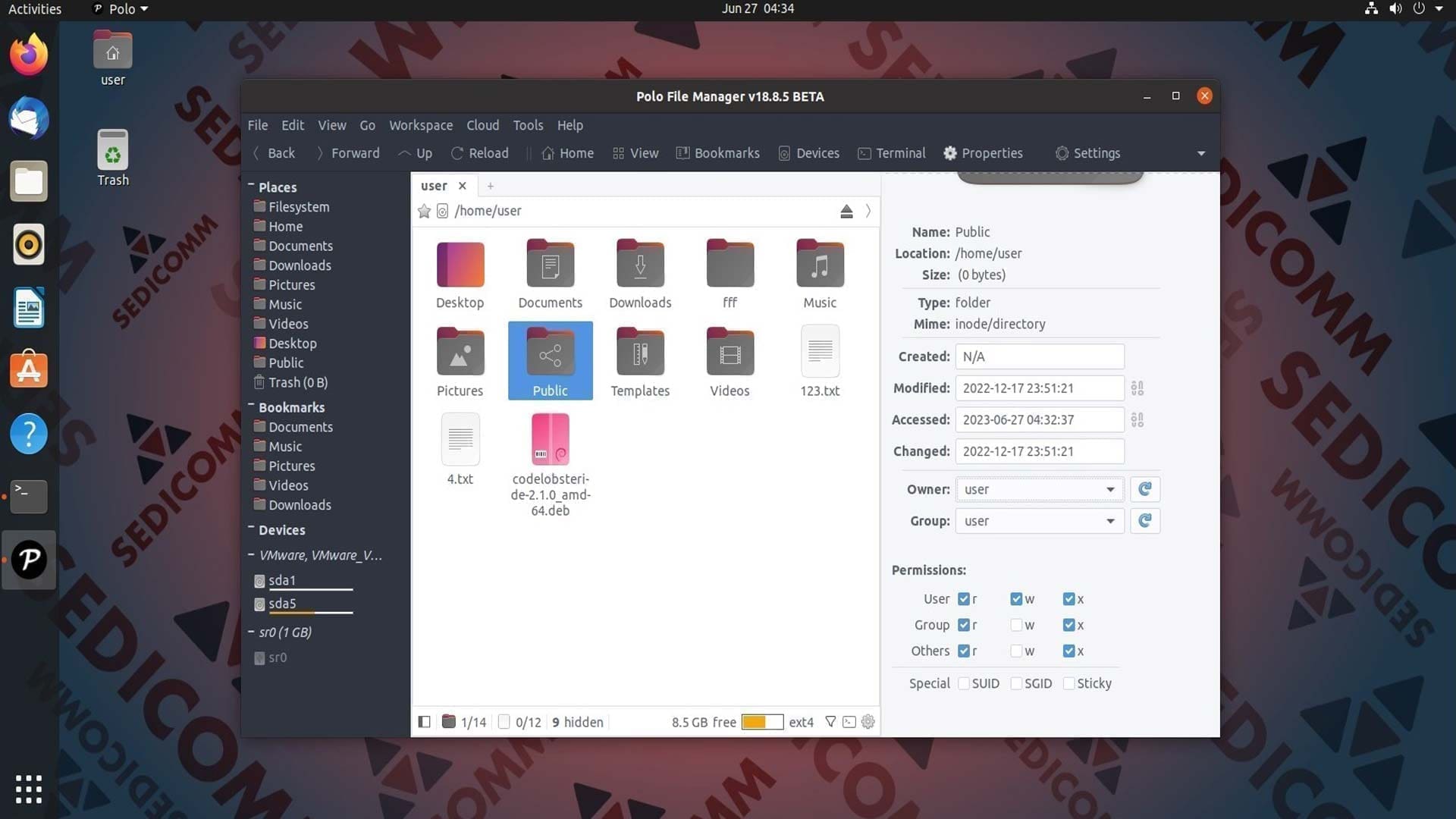
Task: Open the filter funnel icon in status bar
Action: click(830, 722)
